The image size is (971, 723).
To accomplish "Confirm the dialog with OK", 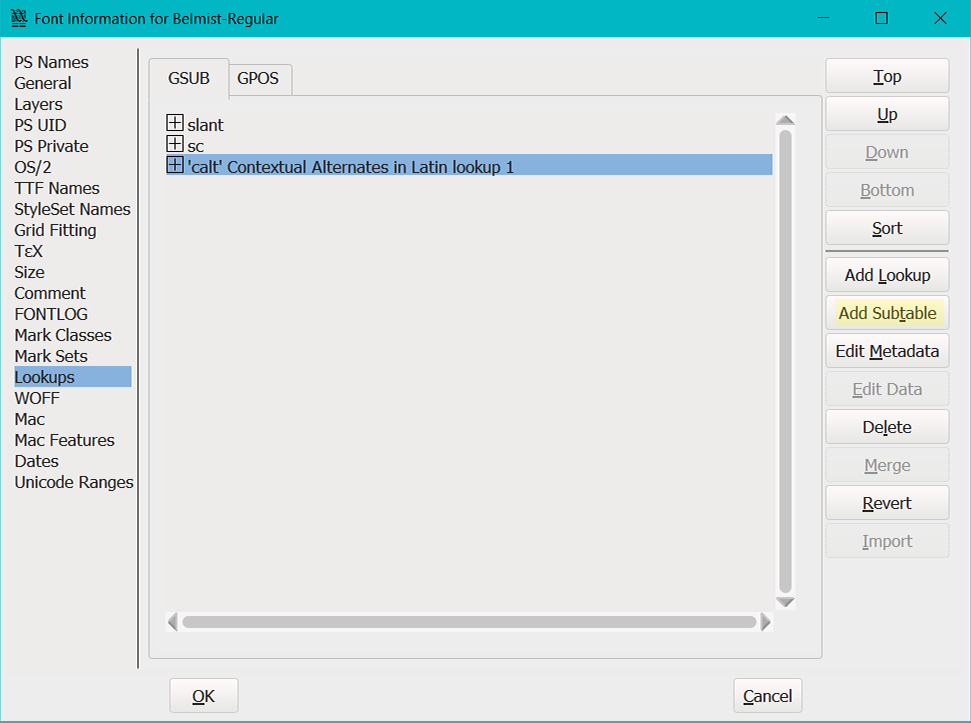I will coord(203,696).
